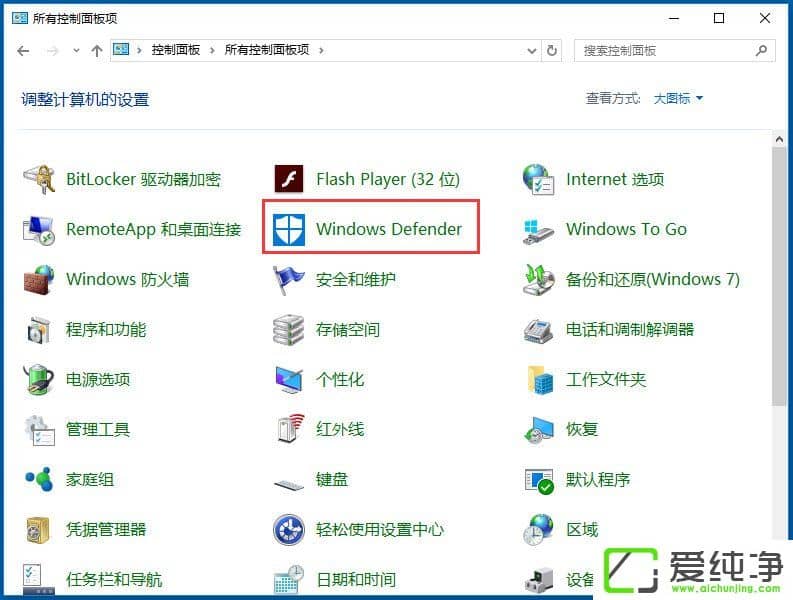This screenshot has height=600, width=793.
Task: Click the 键盘 text link
Action: click(332, 480)
